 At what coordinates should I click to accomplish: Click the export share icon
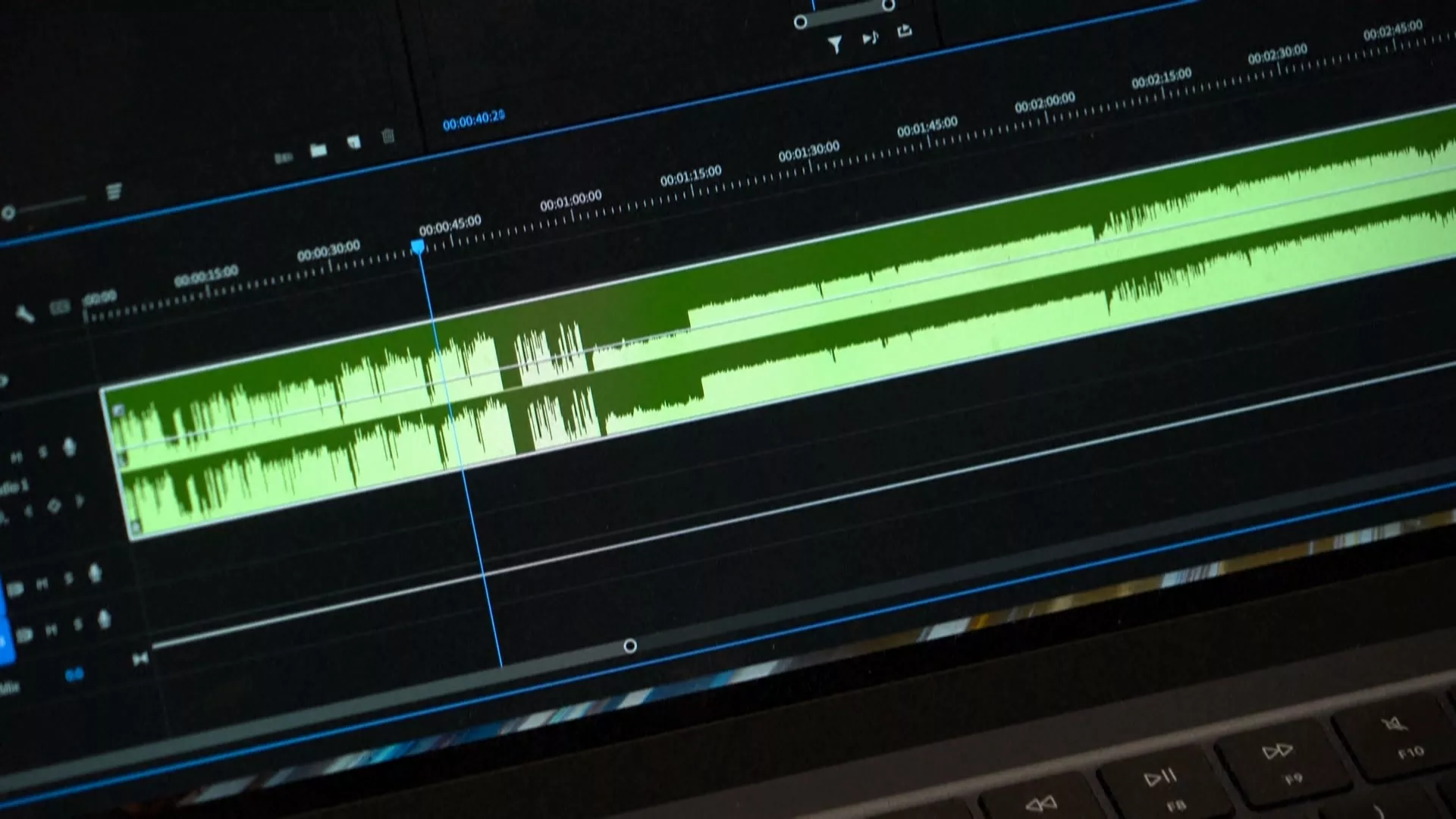[904, 31]
